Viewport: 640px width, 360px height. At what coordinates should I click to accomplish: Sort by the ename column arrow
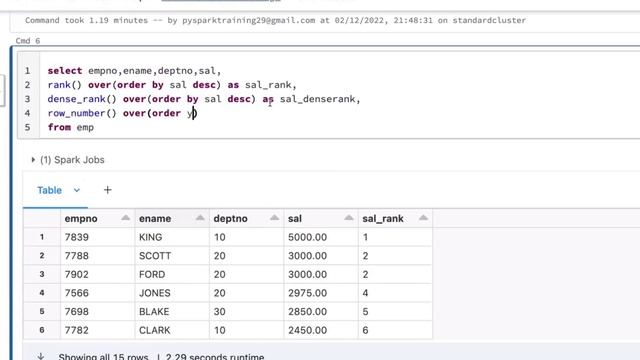pos(200,218)
